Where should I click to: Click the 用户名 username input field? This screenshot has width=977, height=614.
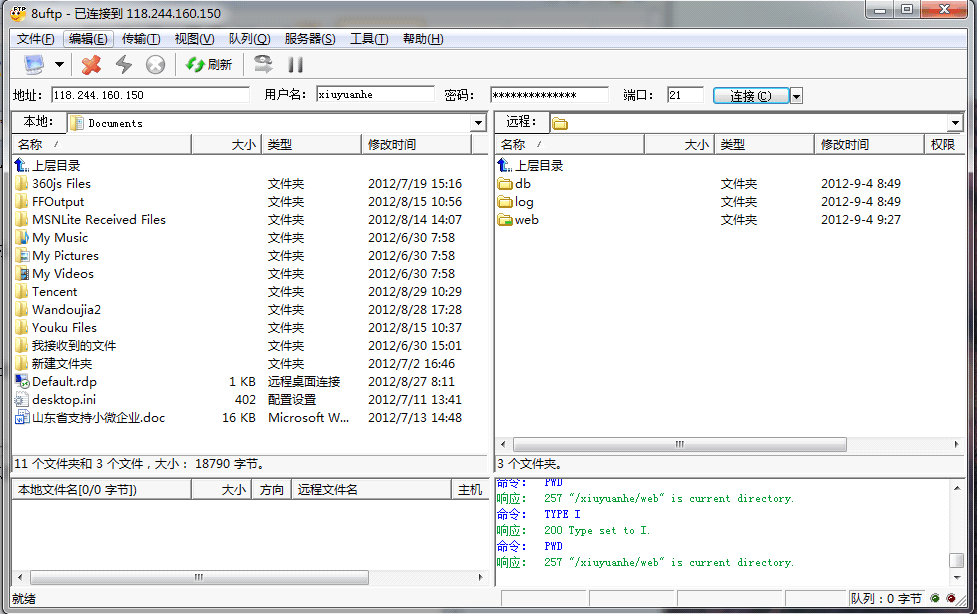click(375, 95)
